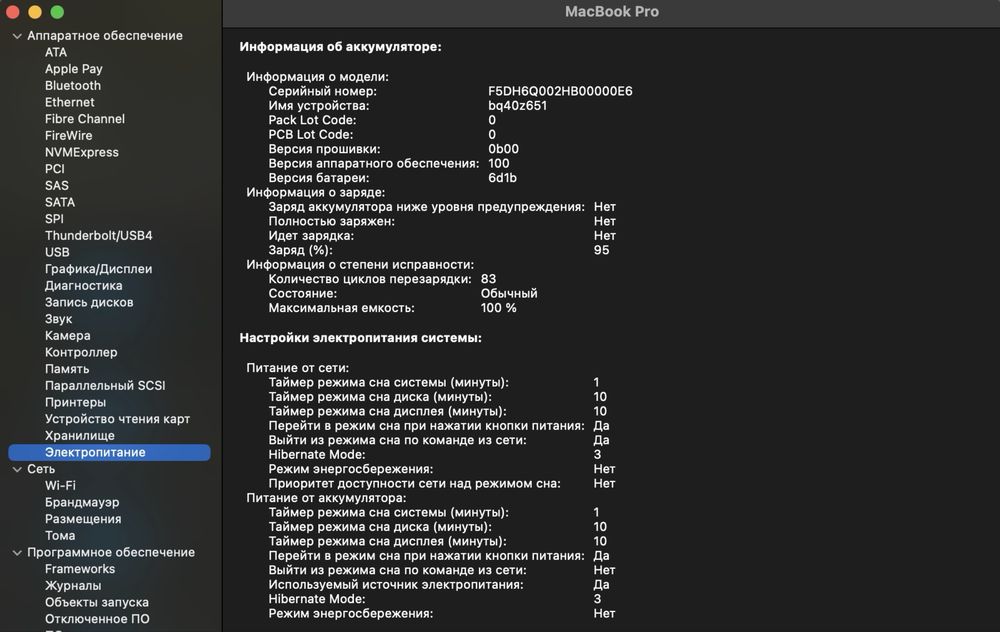
Task: Click the battery version 6d1b
Action: click(502, 178)
